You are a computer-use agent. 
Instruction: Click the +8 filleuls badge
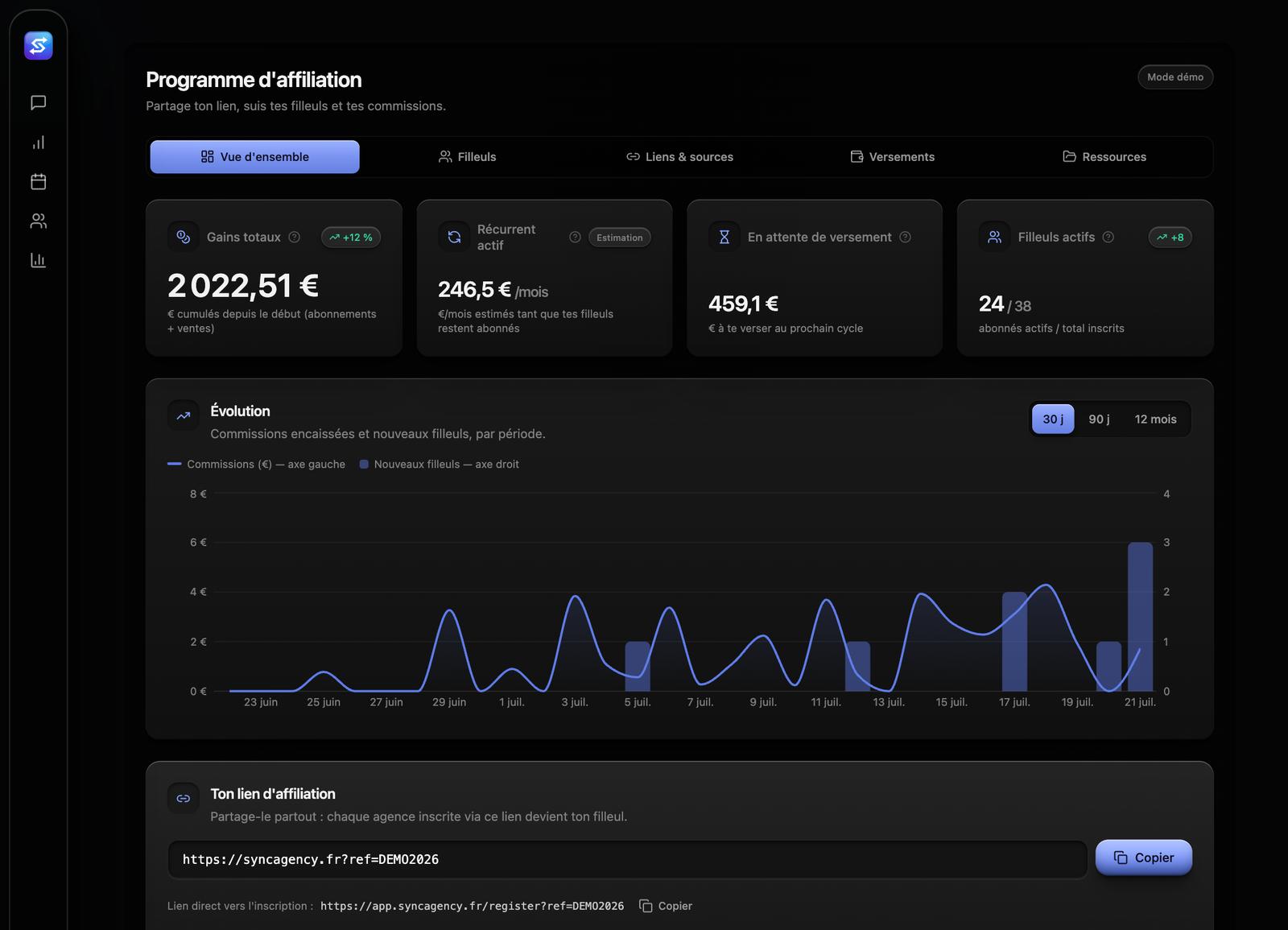(x=1170, y=237)
